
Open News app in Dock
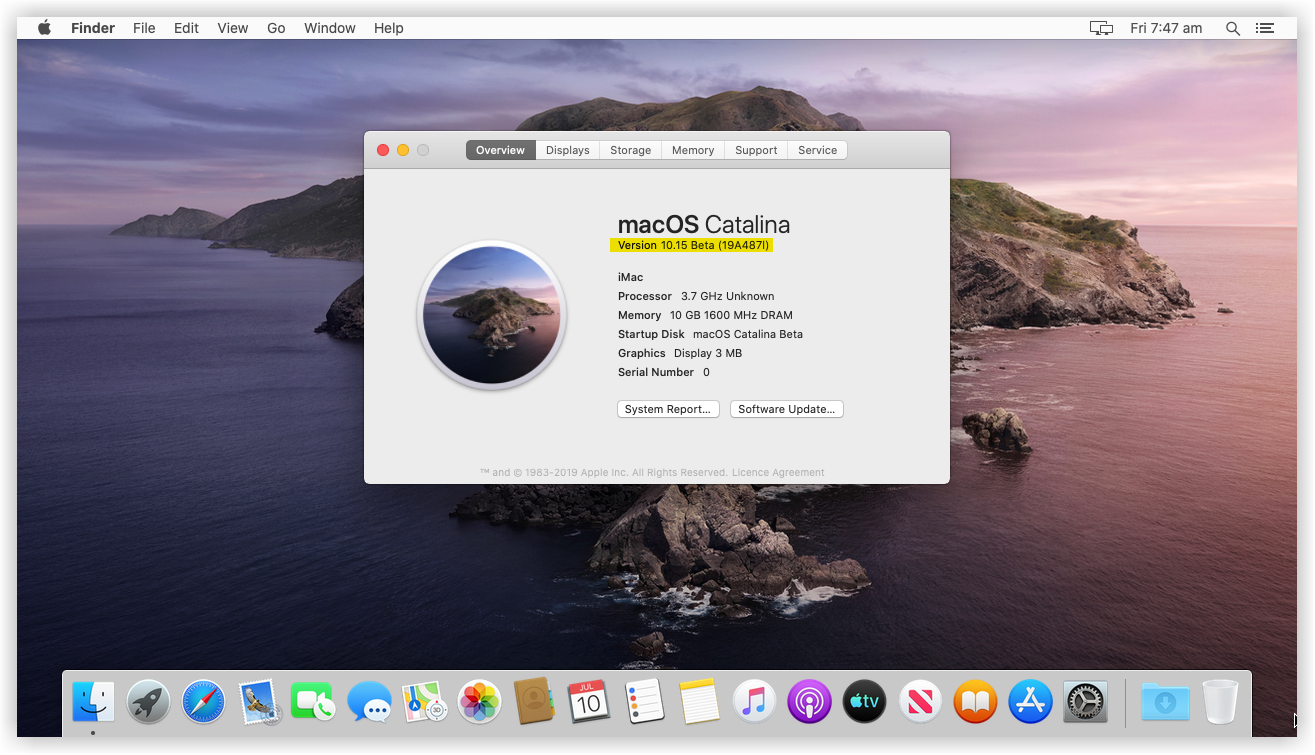coord(920,701)
